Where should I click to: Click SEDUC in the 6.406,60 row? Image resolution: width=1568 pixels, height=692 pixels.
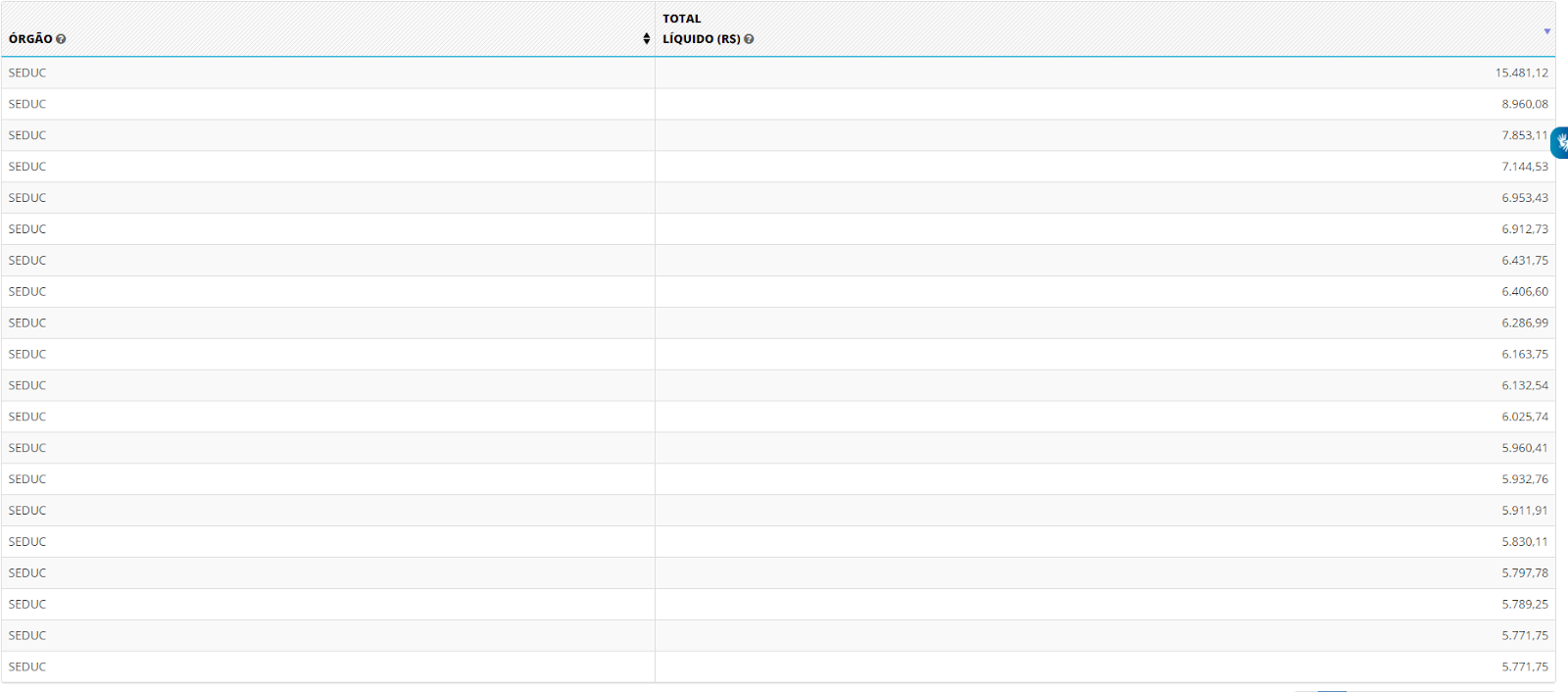point(27,292)
